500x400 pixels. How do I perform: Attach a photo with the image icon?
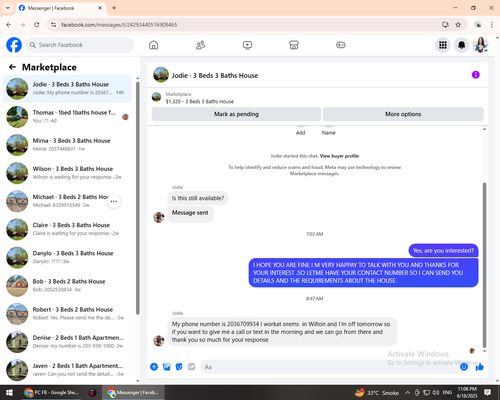pos(167,367)
